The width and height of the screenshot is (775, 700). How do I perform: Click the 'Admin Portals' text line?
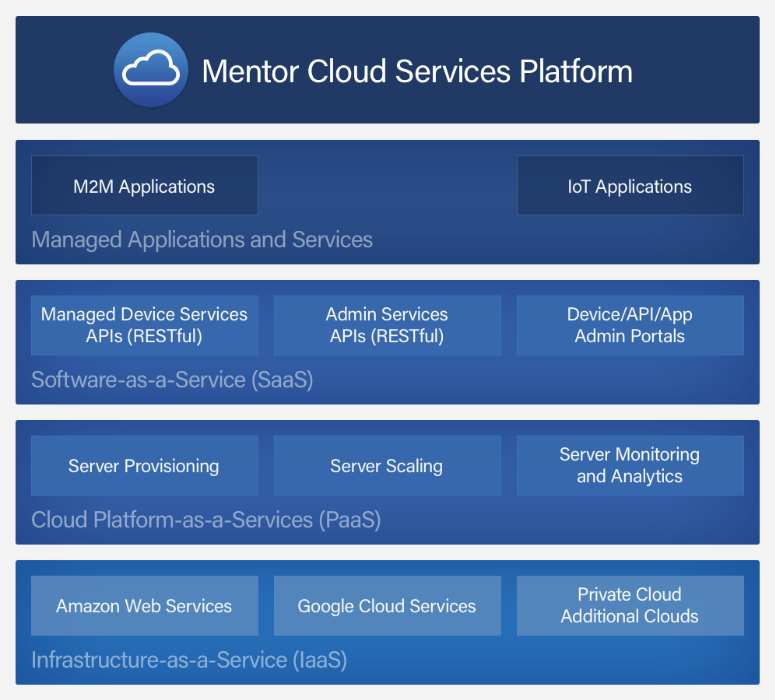click(630, 336)
